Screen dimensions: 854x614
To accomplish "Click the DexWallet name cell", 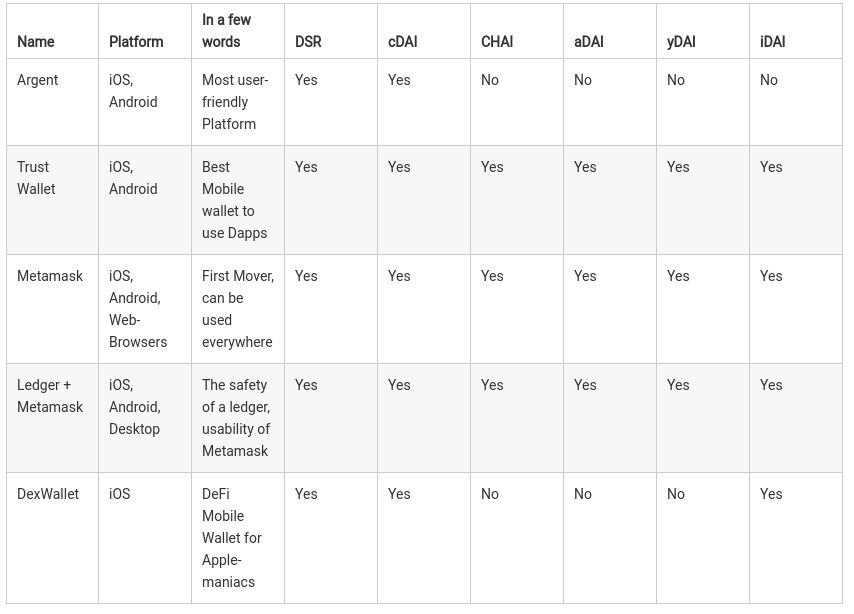I will [x=48, y=494].
